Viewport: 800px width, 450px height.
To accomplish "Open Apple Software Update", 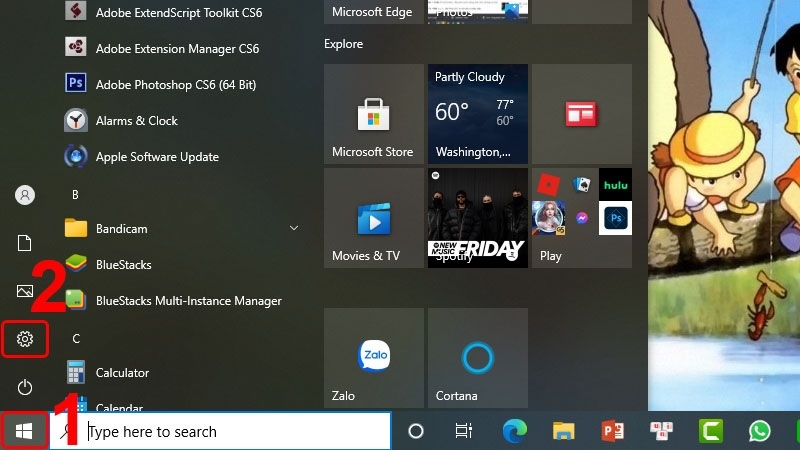I will click(x=141, y=157).
